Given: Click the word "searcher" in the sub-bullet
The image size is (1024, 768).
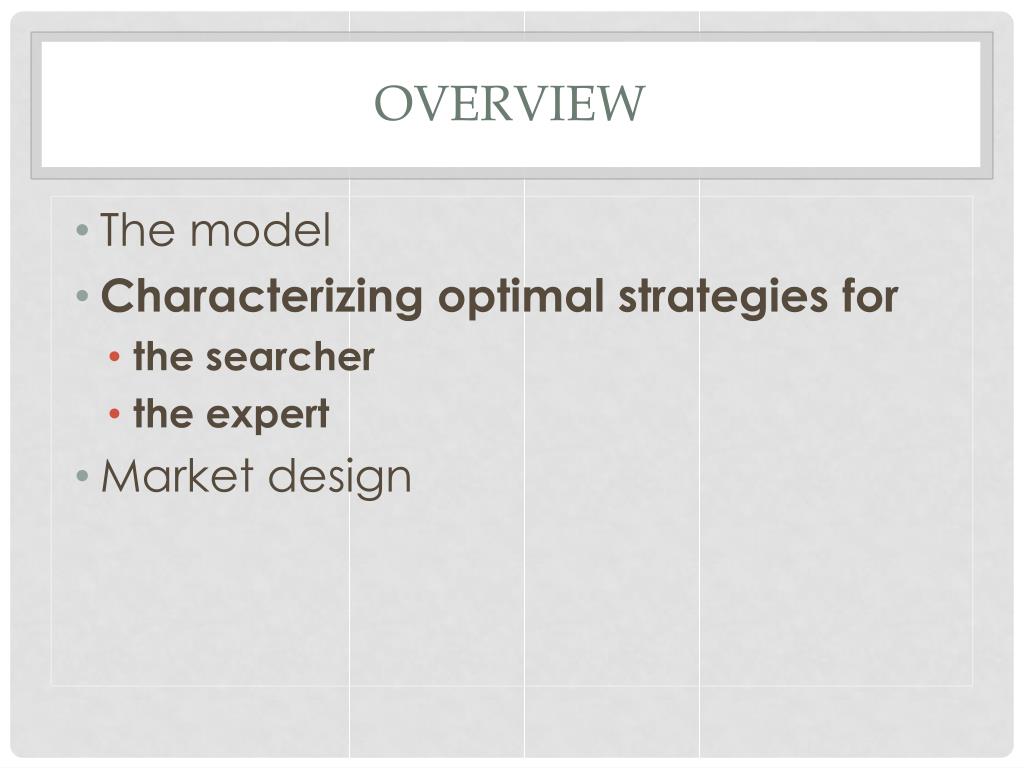Looking at the screenshot, I should tap(290, 357).
